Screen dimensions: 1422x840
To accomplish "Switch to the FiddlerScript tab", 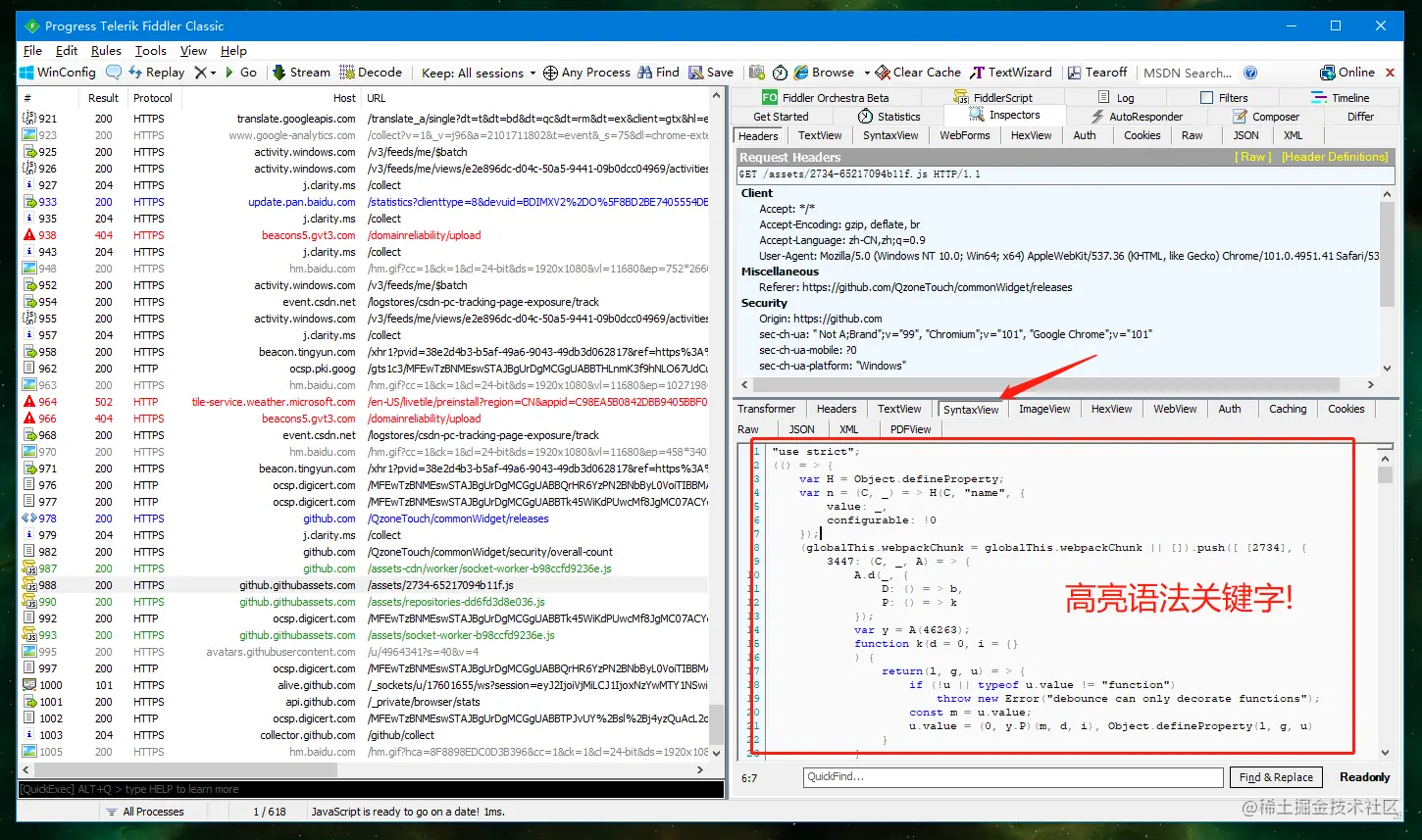I will 993,98.
